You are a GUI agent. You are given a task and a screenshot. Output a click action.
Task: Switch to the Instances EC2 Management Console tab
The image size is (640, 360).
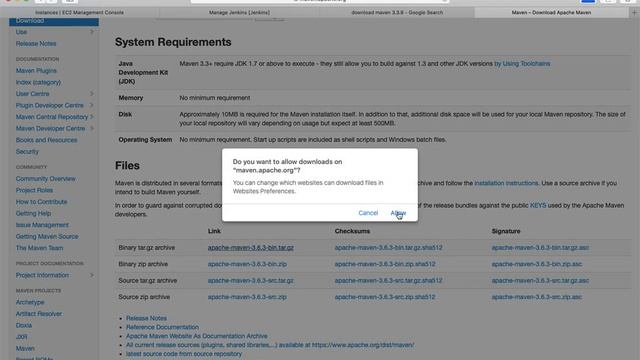(x=79, y=12)
